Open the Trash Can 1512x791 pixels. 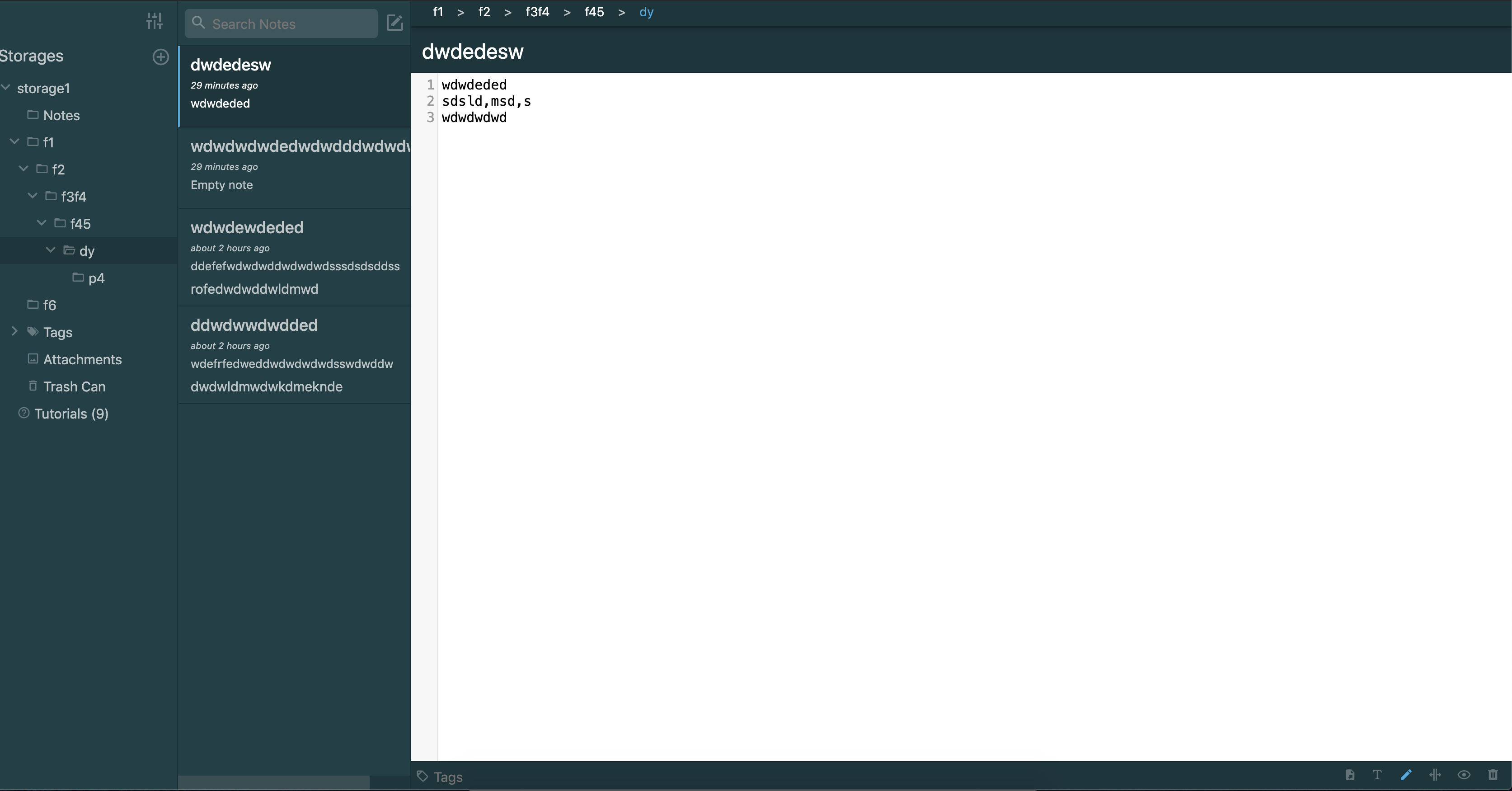point(75,386)
